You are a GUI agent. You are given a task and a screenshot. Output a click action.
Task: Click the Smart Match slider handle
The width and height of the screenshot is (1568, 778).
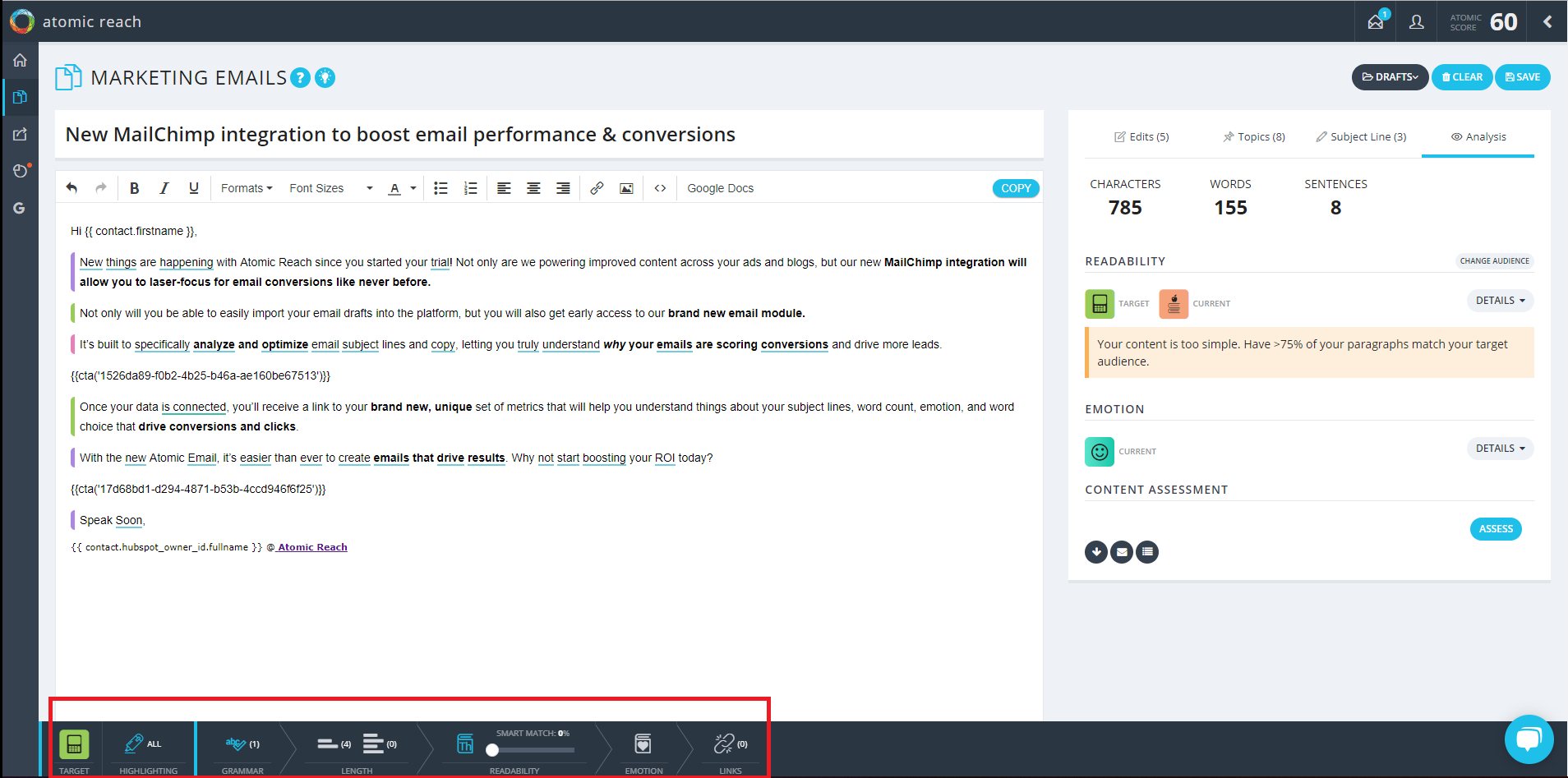492,750
